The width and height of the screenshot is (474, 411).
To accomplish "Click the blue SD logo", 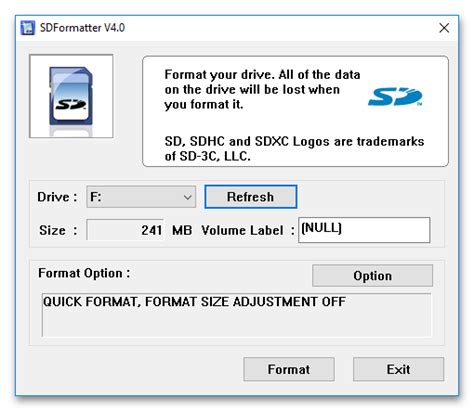I will pyautogui.click(x=395, y=97).
